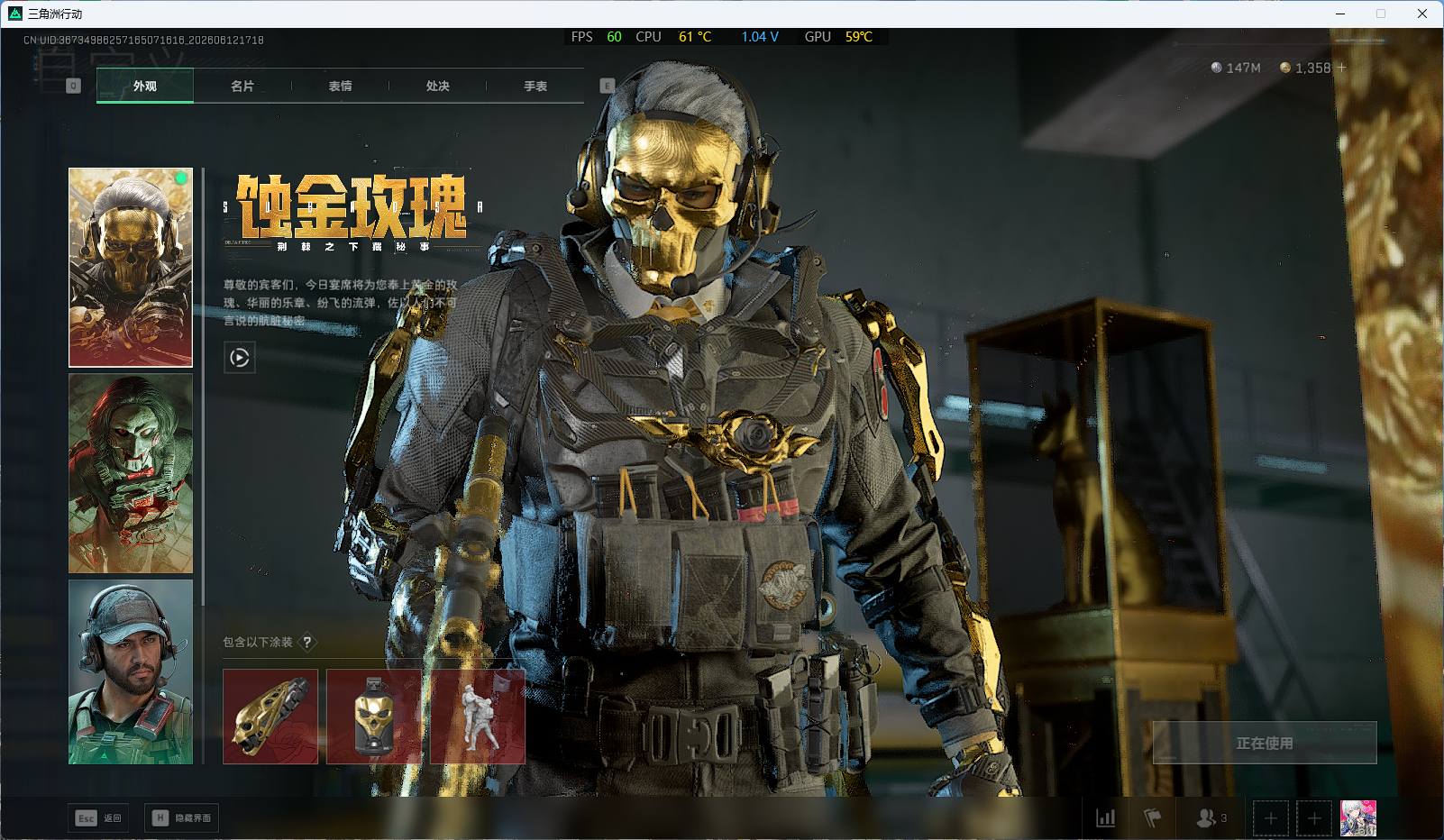Select the 处决 tab

(438, 86)
